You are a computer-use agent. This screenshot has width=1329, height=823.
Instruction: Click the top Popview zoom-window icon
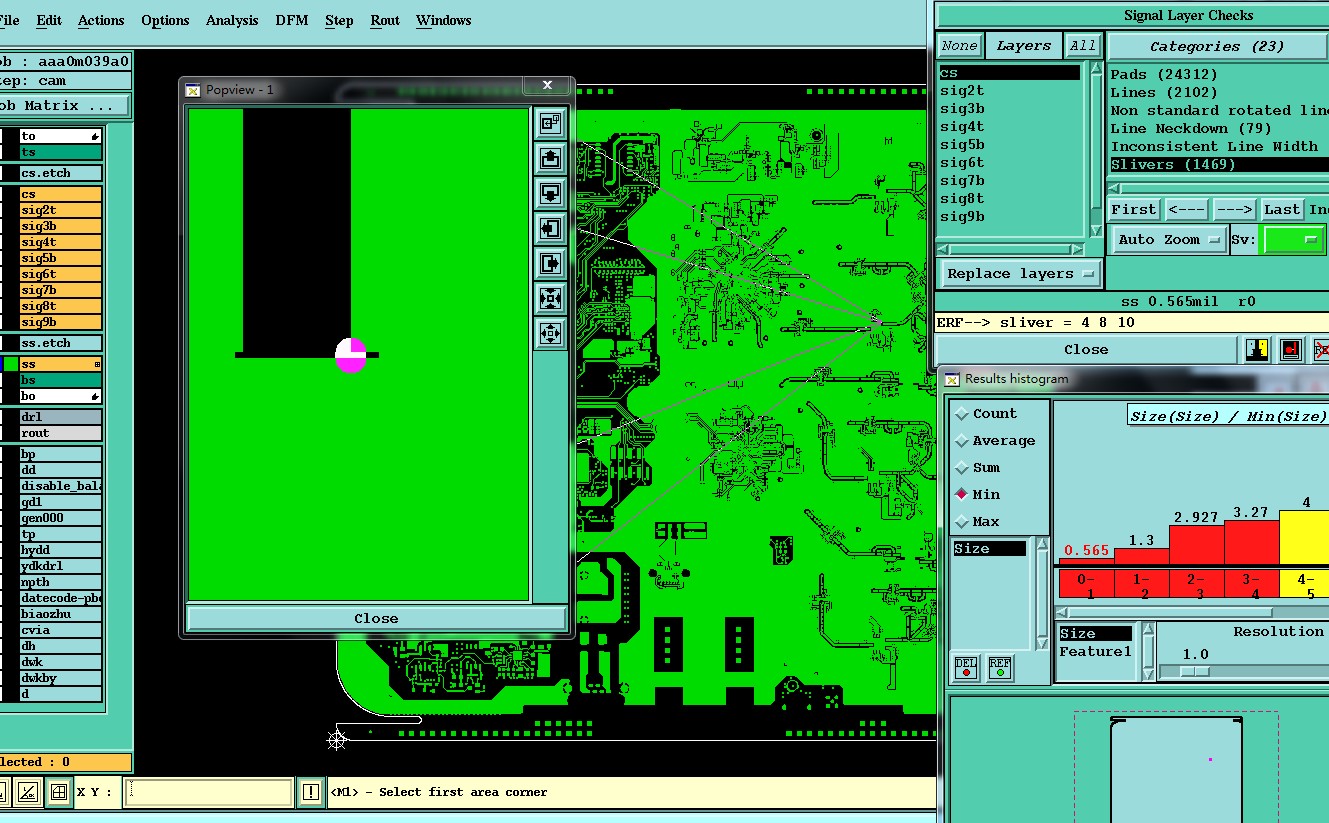[550, 123]
